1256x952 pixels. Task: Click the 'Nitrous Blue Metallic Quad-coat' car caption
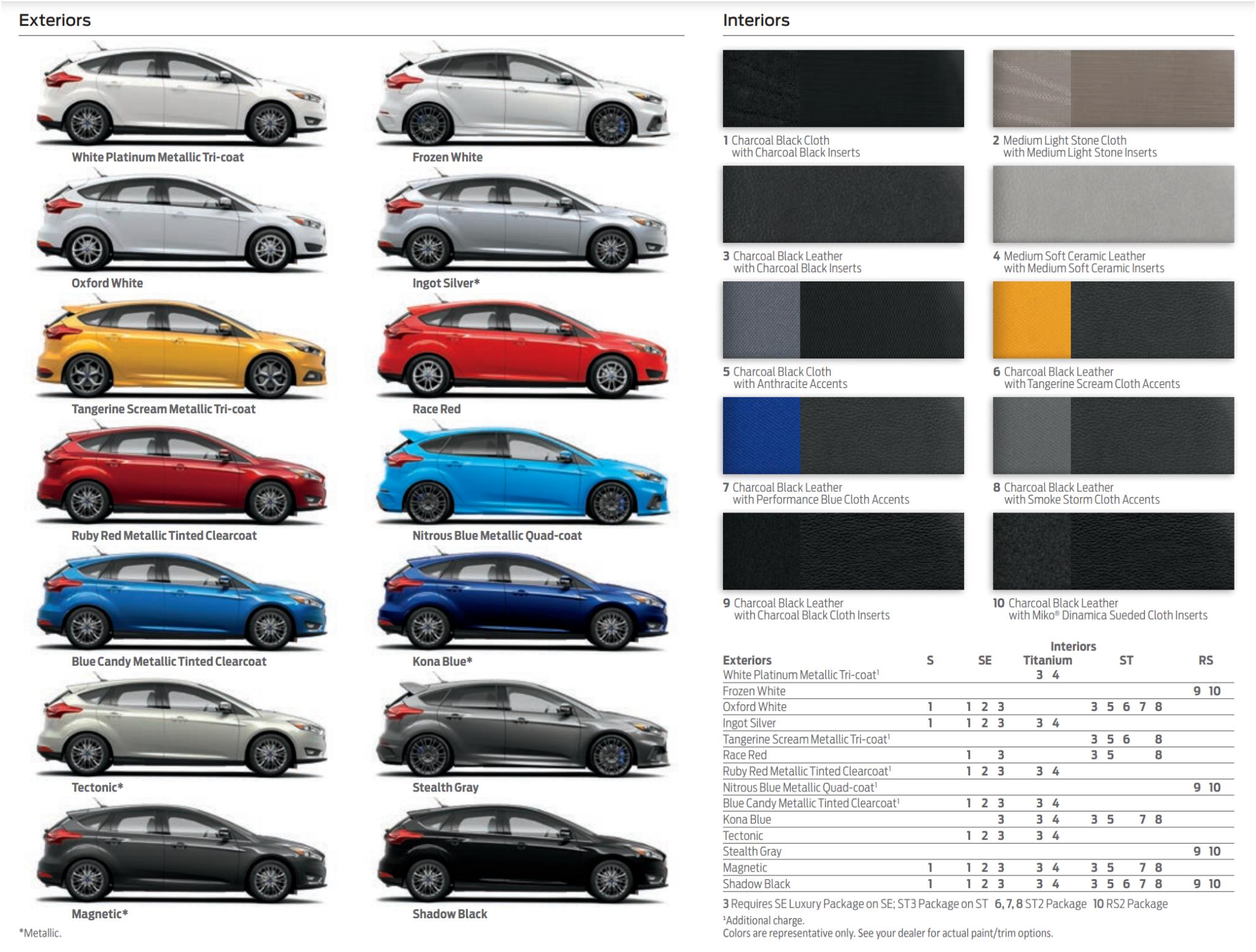pos(497,535)
